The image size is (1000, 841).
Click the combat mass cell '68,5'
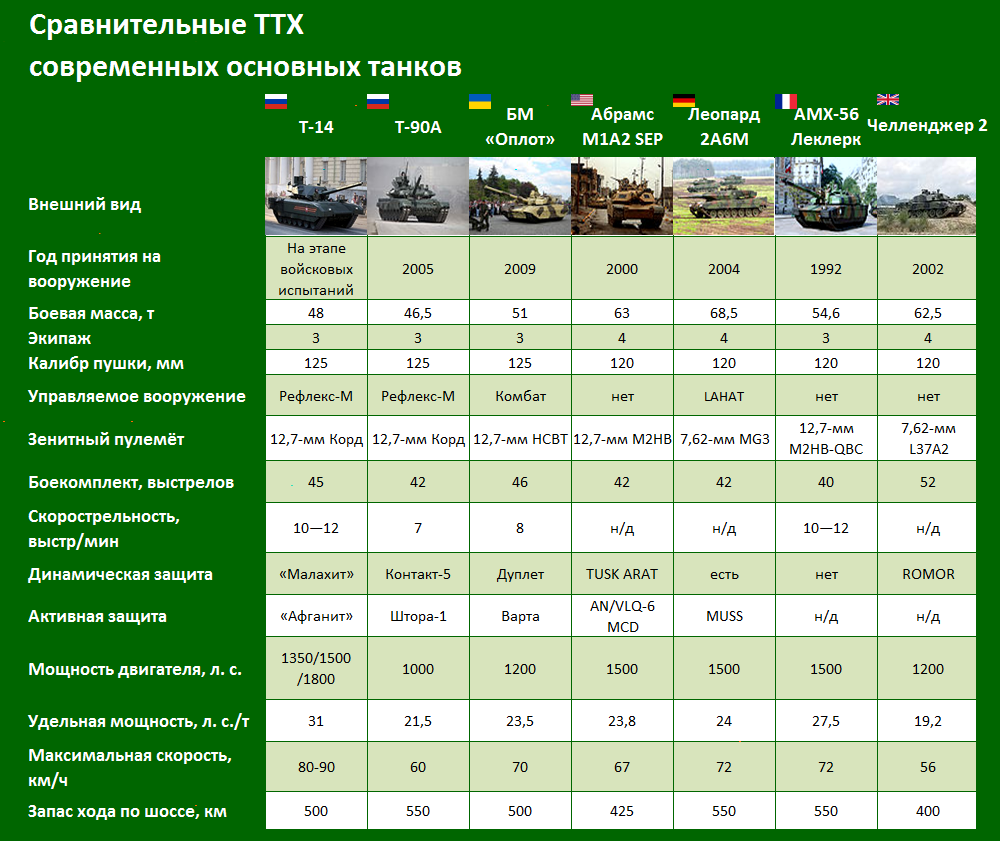[724, 313]
